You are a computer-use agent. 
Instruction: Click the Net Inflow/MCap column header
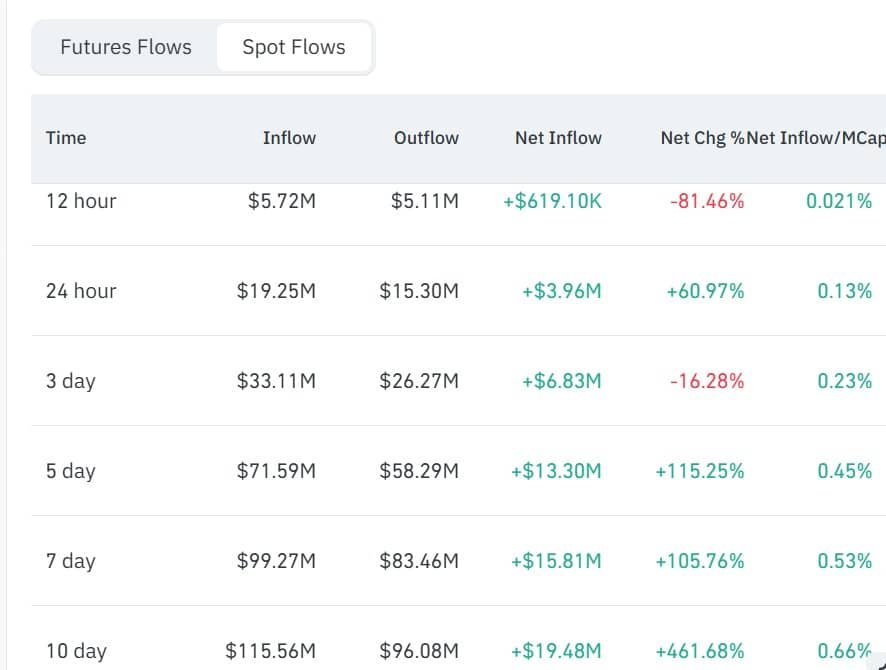point(816,138)
